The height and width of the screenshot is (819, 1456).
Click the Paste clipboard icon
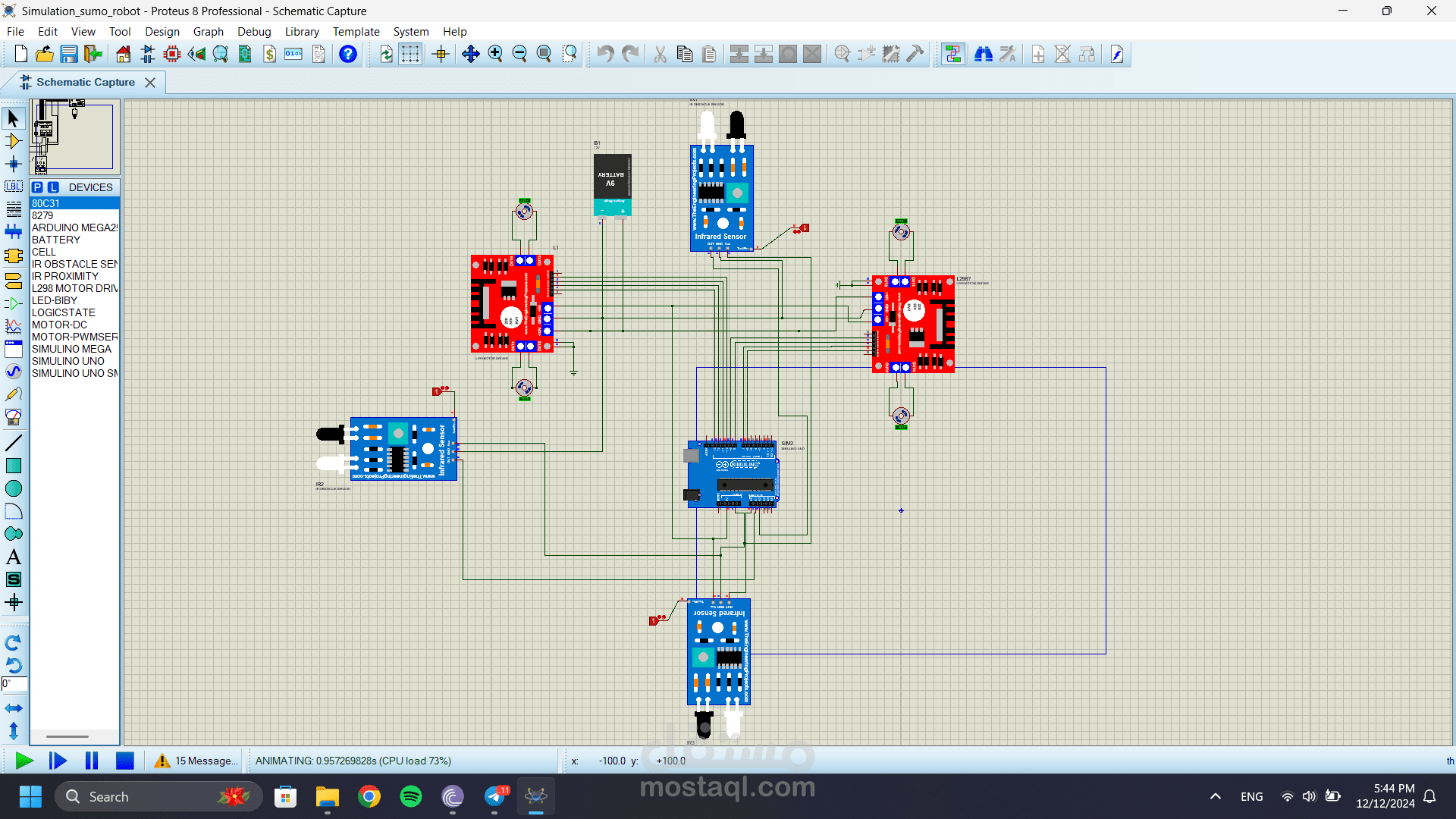pos(709,54)
